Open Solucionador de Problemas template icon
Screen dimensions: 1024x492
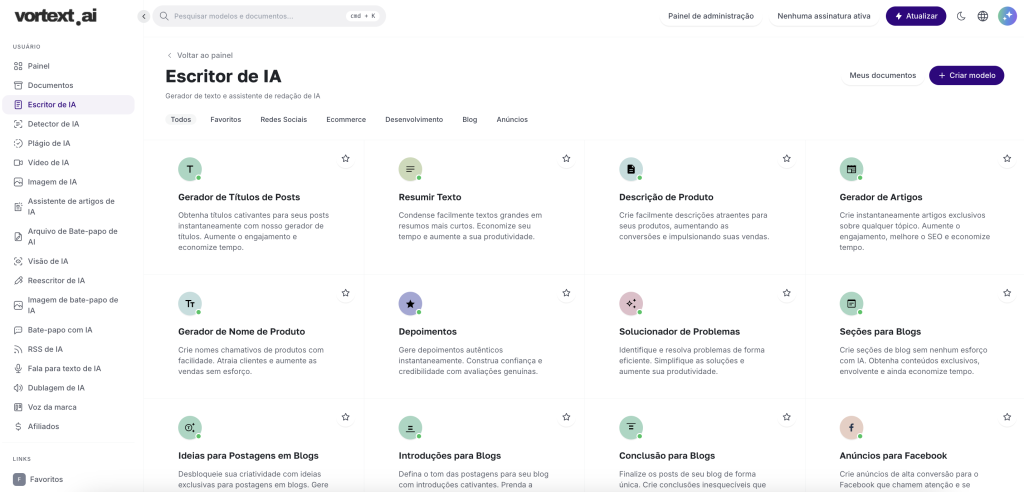[631, 304]
